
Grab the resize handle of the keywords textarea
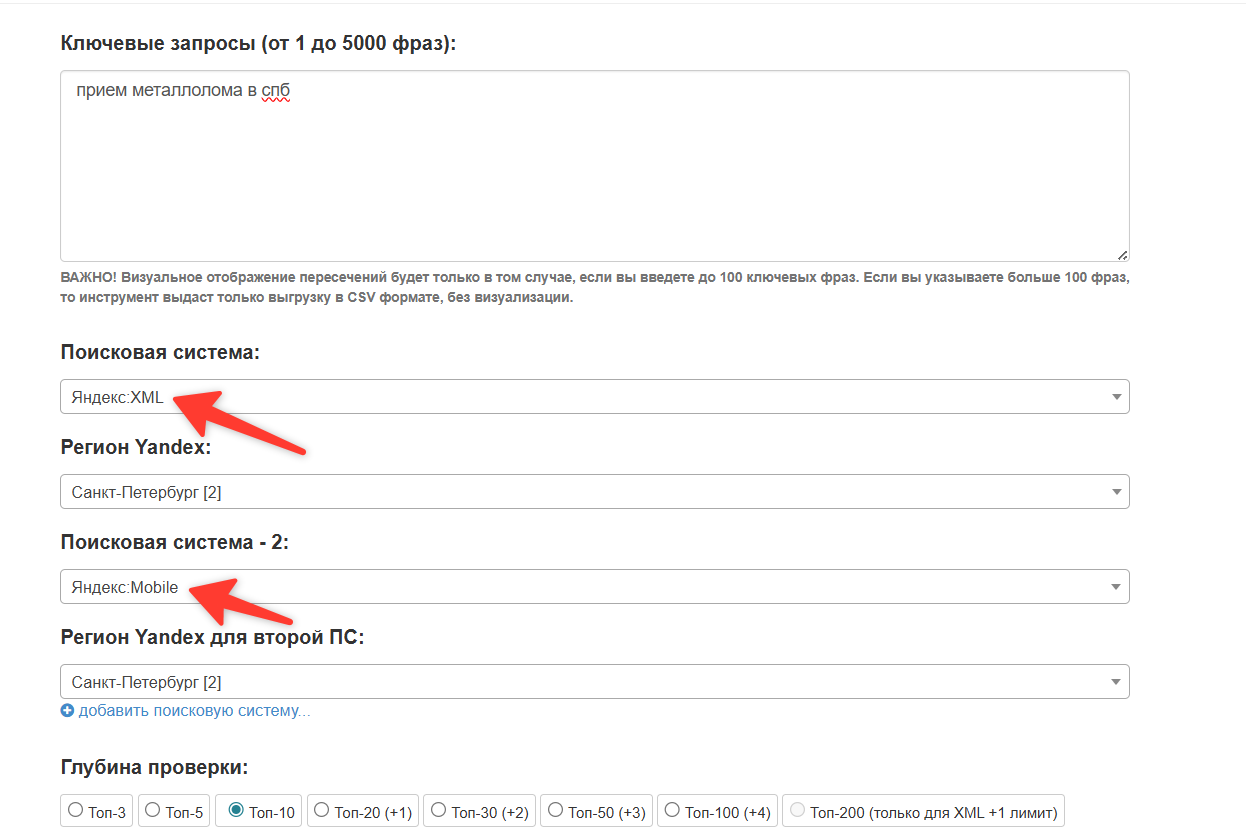tap(1122, 255)
